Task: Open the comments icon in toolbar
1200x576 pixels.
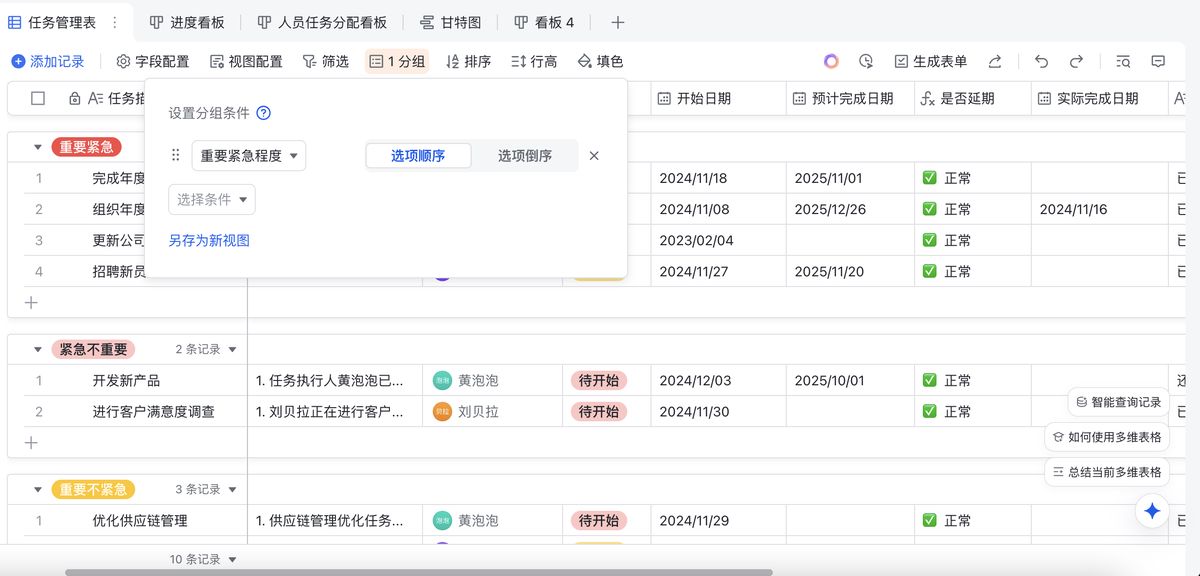Action: tap(1158, 61)
